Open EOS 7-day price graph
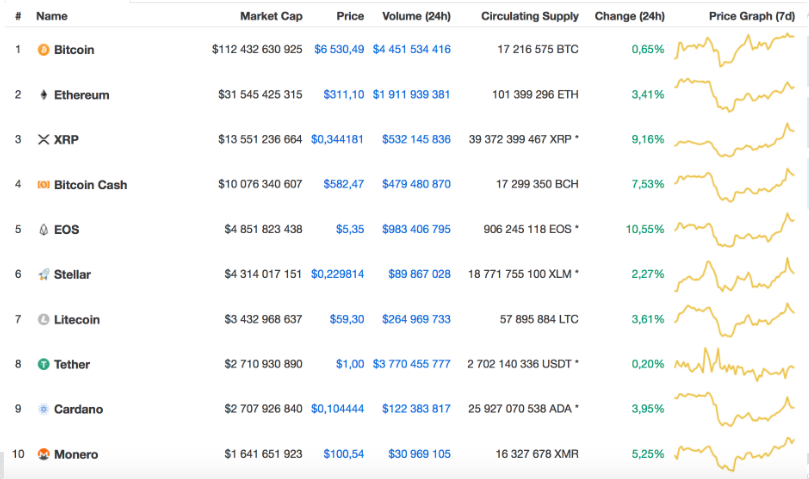The image size is (809, 479). coord(735,230)
